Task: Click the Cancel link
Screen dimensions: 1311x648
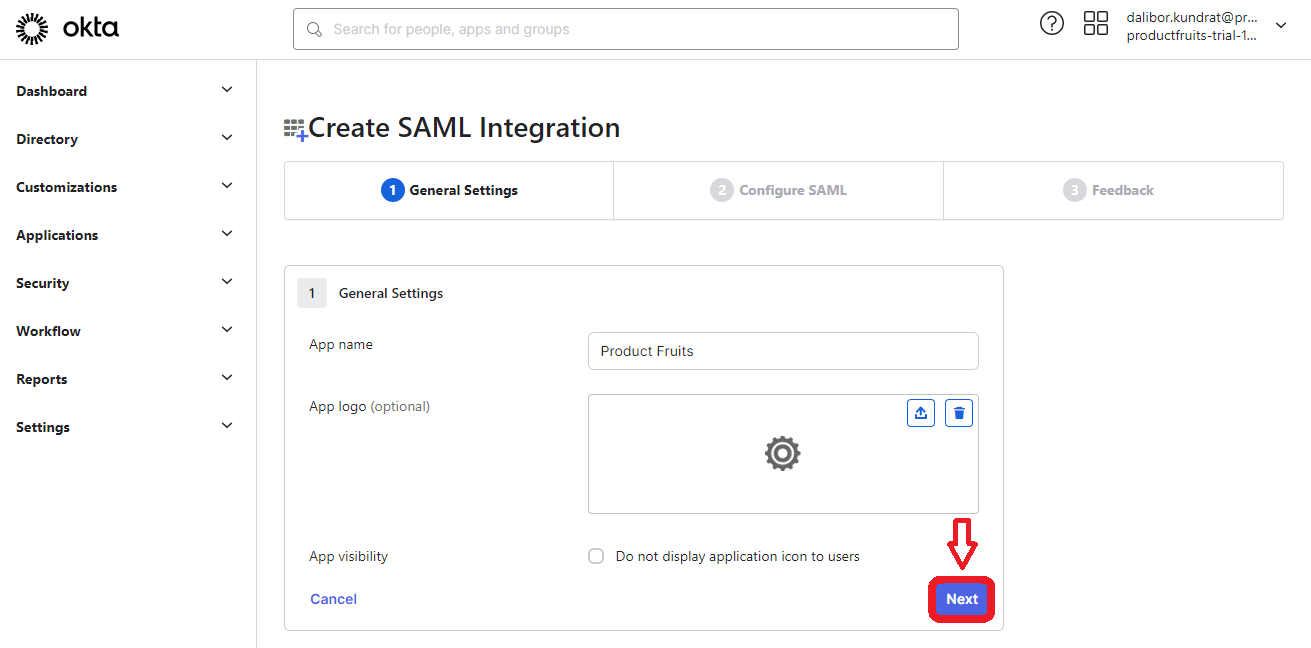Action: [x=333, y=598]
